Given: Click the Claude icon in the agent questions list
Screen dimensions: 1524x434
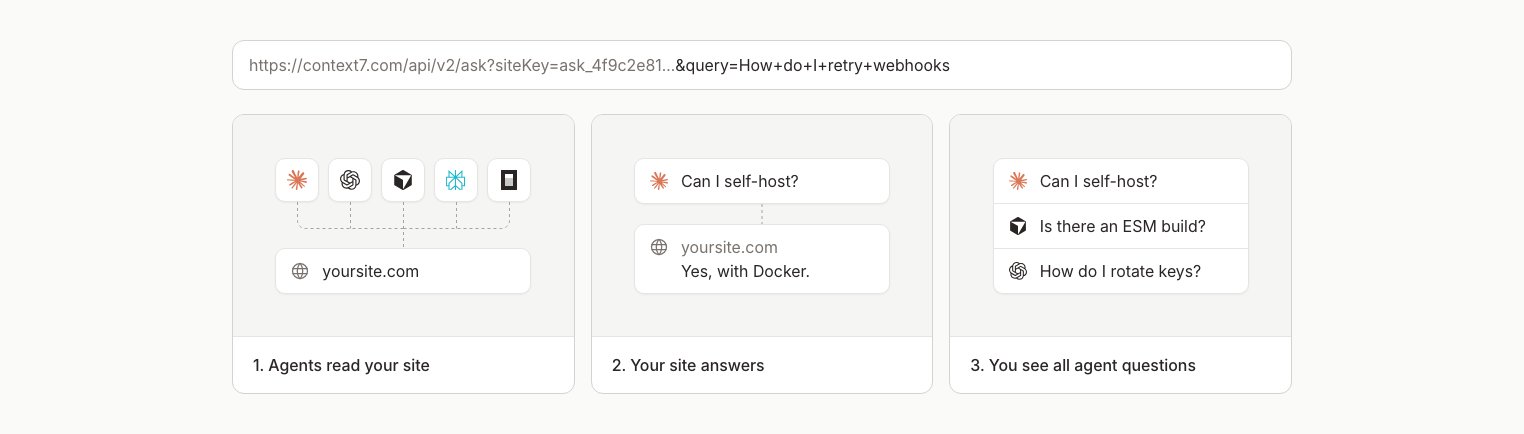Looking at the screenshot, I should (1018, 181).
